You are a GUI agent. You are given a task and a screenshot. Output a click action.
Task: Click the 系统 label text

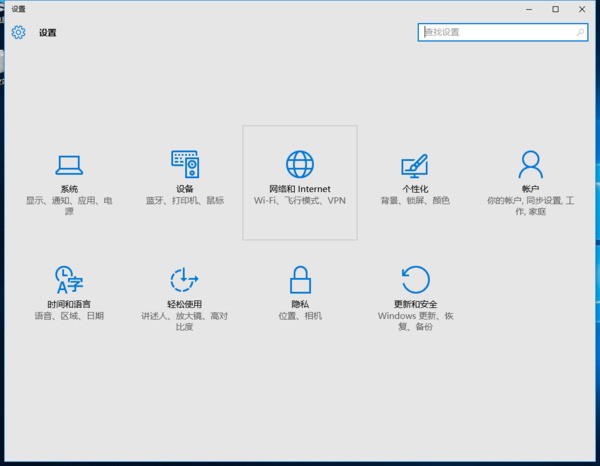(x=69, y=189)
